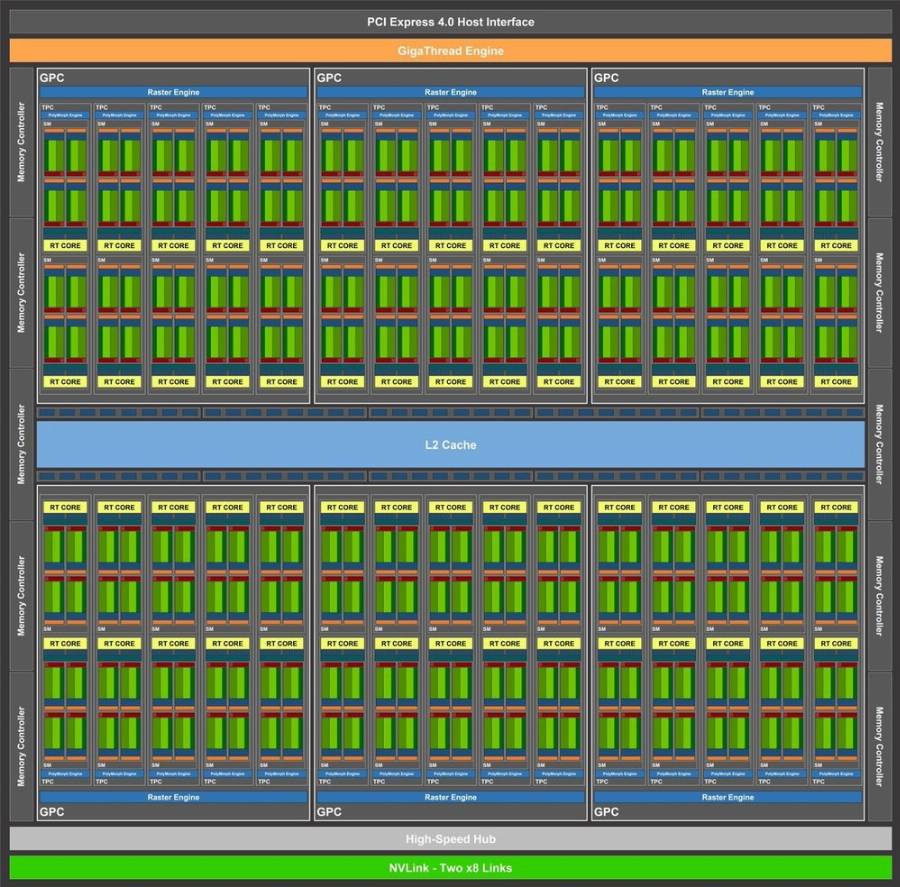This screenshot has width=900, height=887.
Task: Click the GPC label of the top-middle cluster
Action: click(329, 78)
